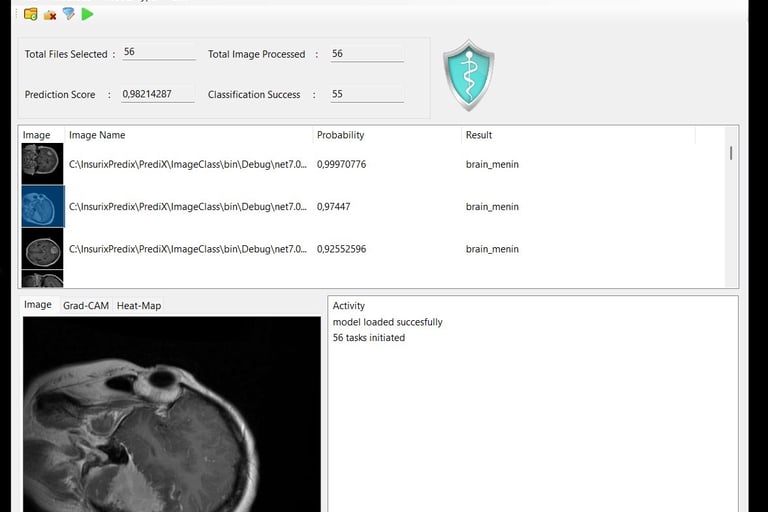Click the results list vertical scrollbar thumb
The height and width of the screenshot is (512, 768).
[731, 153]
